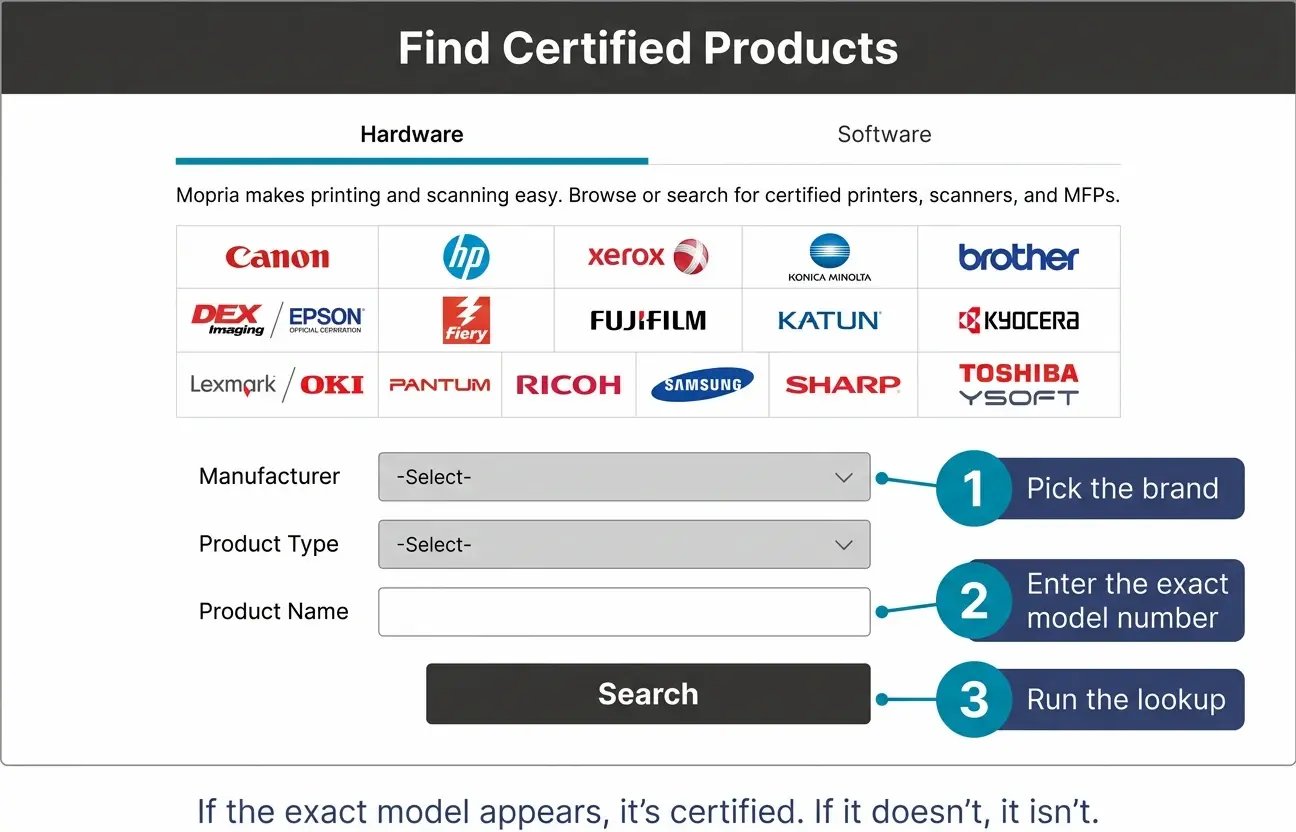This screenshot has height=832, width=1296.
Task: Open the Katun brand logo
Action: (x=829, y=321)
